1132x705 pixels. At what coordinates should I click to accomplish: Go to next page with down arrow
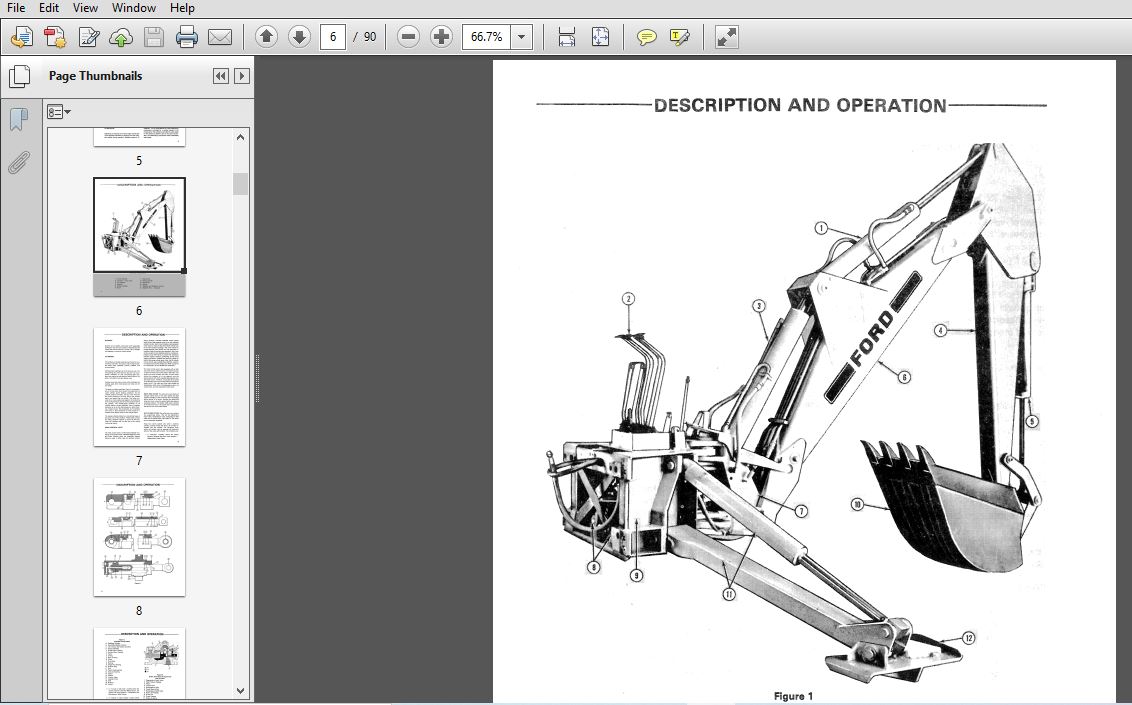[299, 37]
